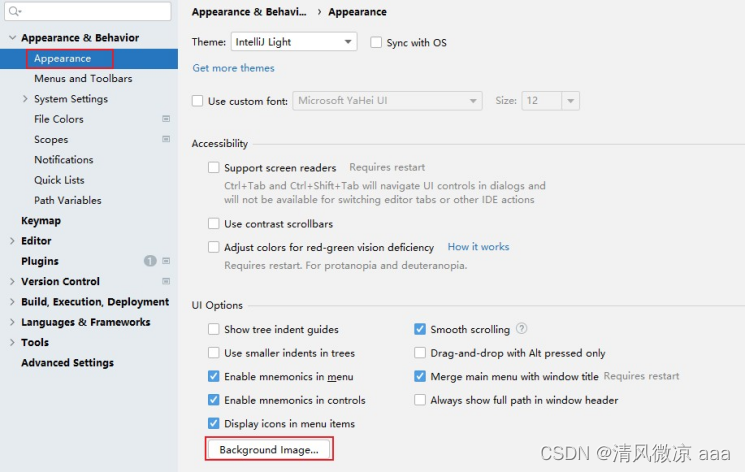745x472 pixels.
Task: Open File Colors settings
Action: (59, 119)
